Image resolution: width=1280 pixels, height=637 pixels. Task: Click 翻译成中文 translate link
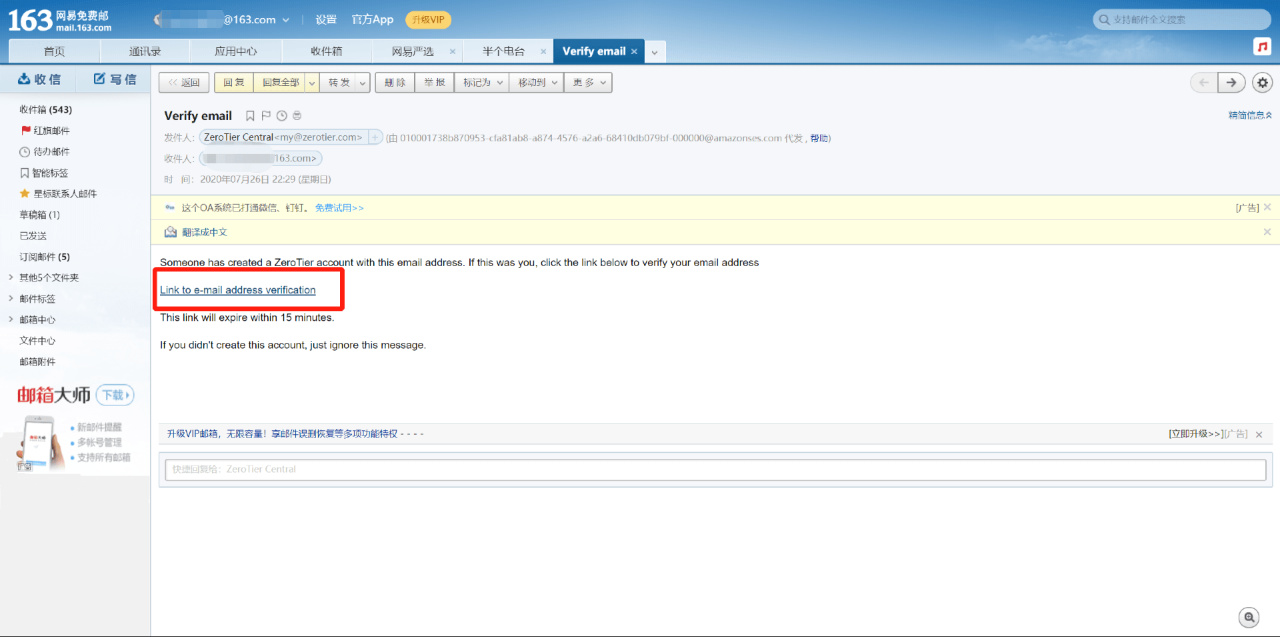coord(204,232)
